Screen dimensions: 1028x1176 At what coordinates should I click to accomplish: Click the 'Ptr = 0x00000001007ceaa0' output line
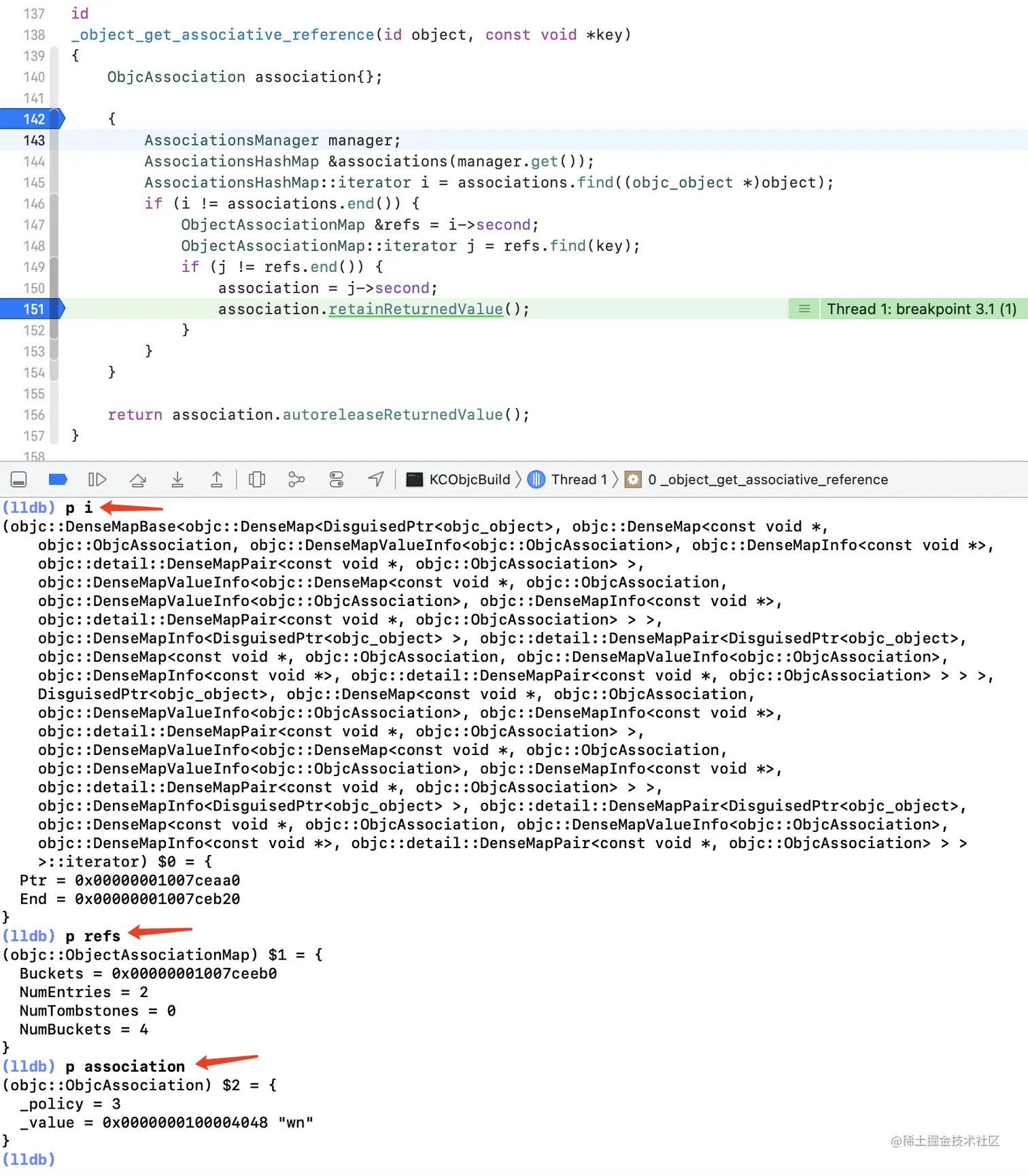point(130,881)
